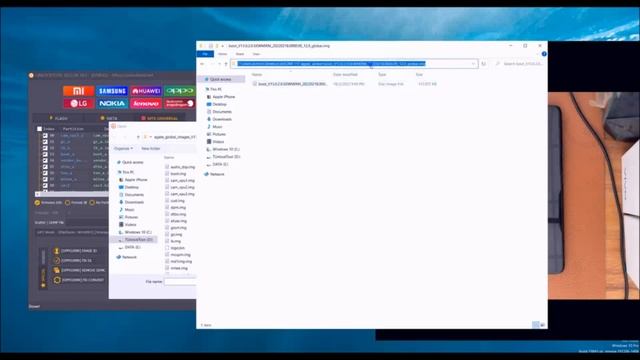640x360 pixels.
Task: Expand File Explorer address bar history dropdown
Action: click(473, 64)
